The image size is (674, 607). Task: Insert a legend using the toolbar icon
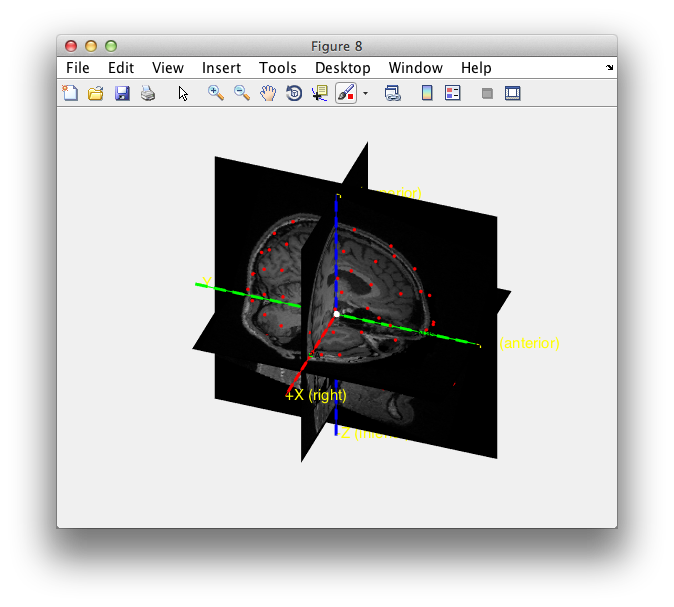(453, 93)
